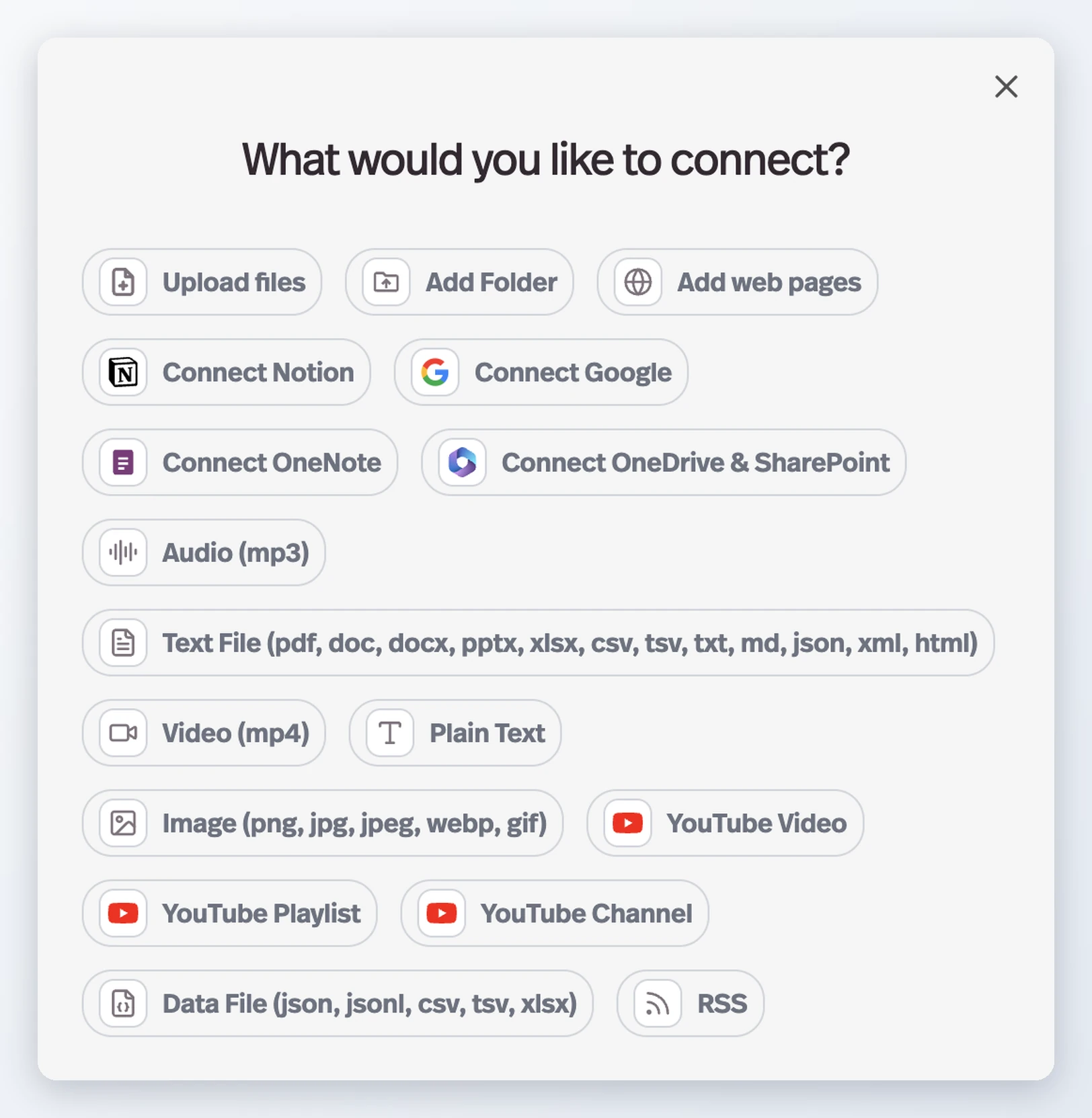Viewport: 1092px width, 1118px height.
Task: Open the Connect Google option
Action: pos(541,372)
